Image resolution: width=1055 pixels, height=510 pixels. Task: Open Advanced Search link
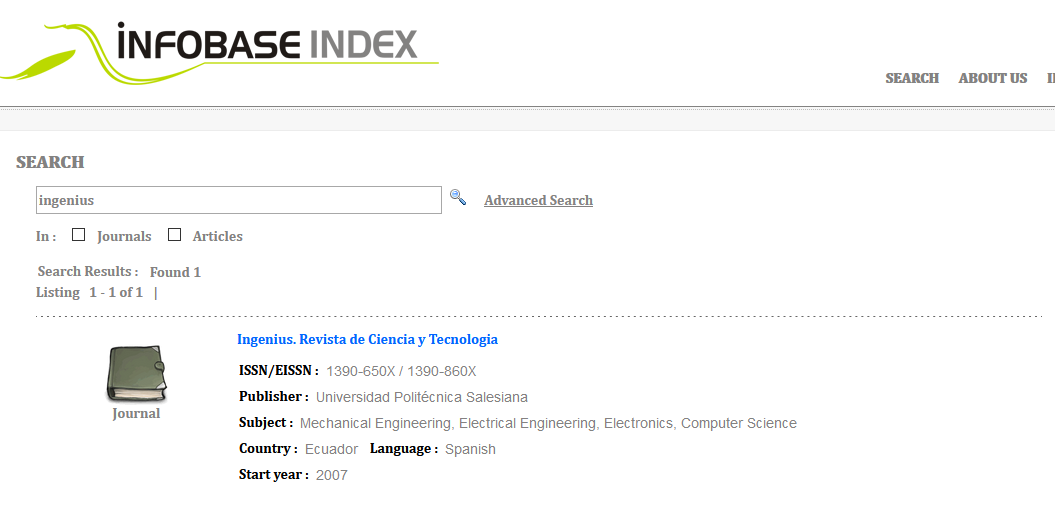(x=538, y=201)
